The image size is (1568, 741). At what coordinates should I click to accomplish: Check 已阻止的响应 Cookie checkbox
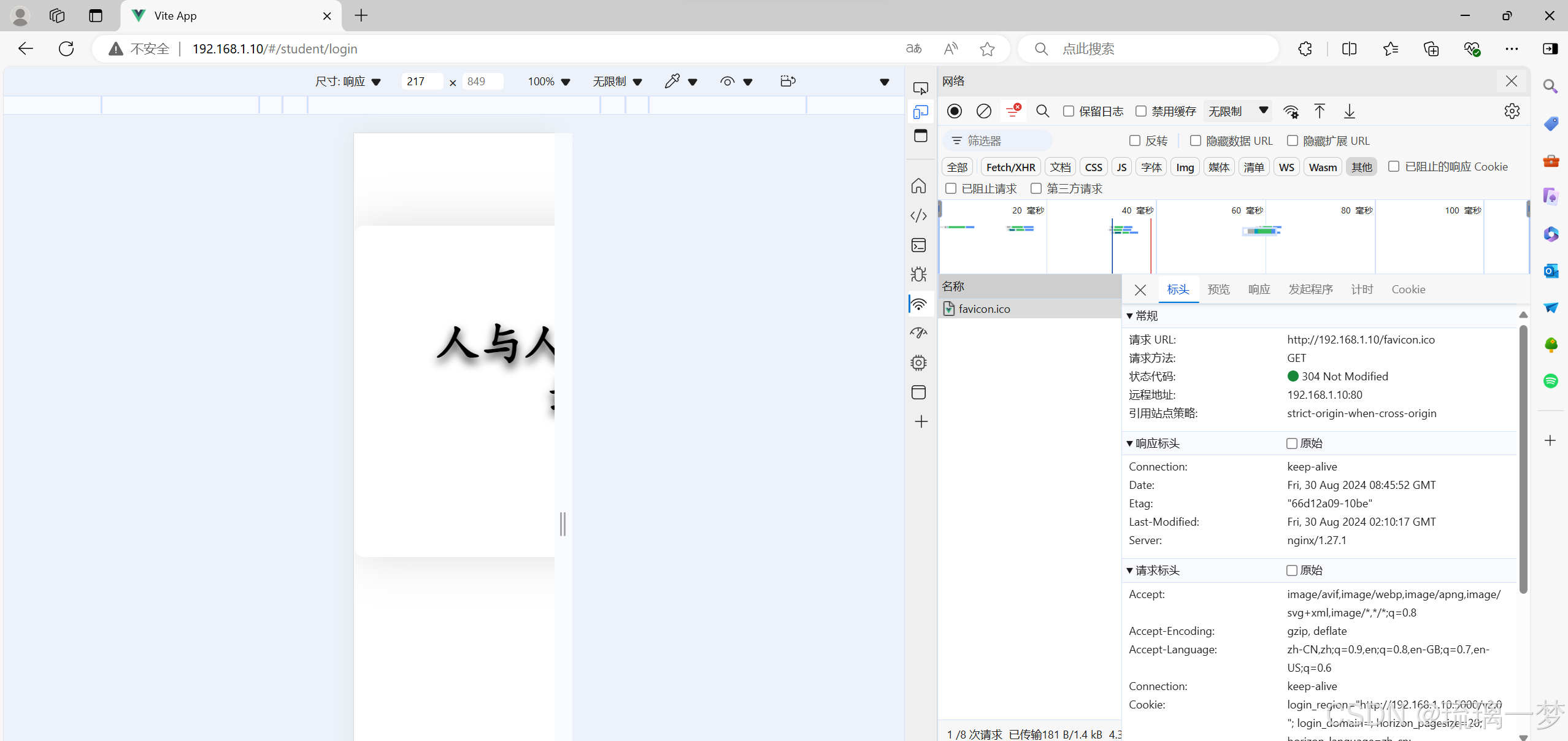click(1394, 166)
